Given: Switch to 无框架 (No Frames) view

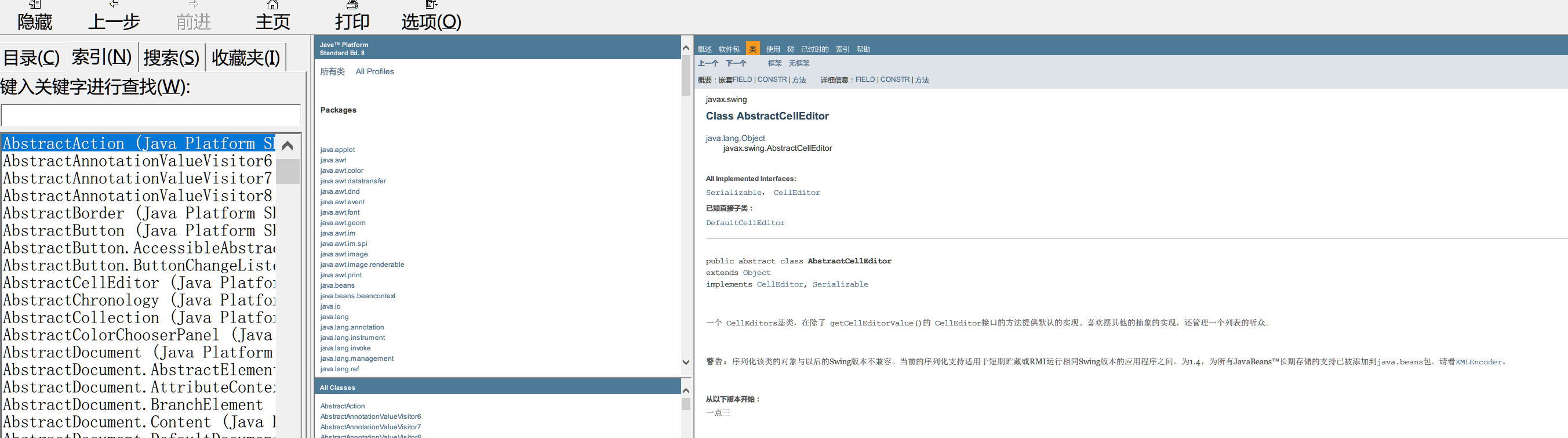Looking at the screenshot, I should [799, 63].
